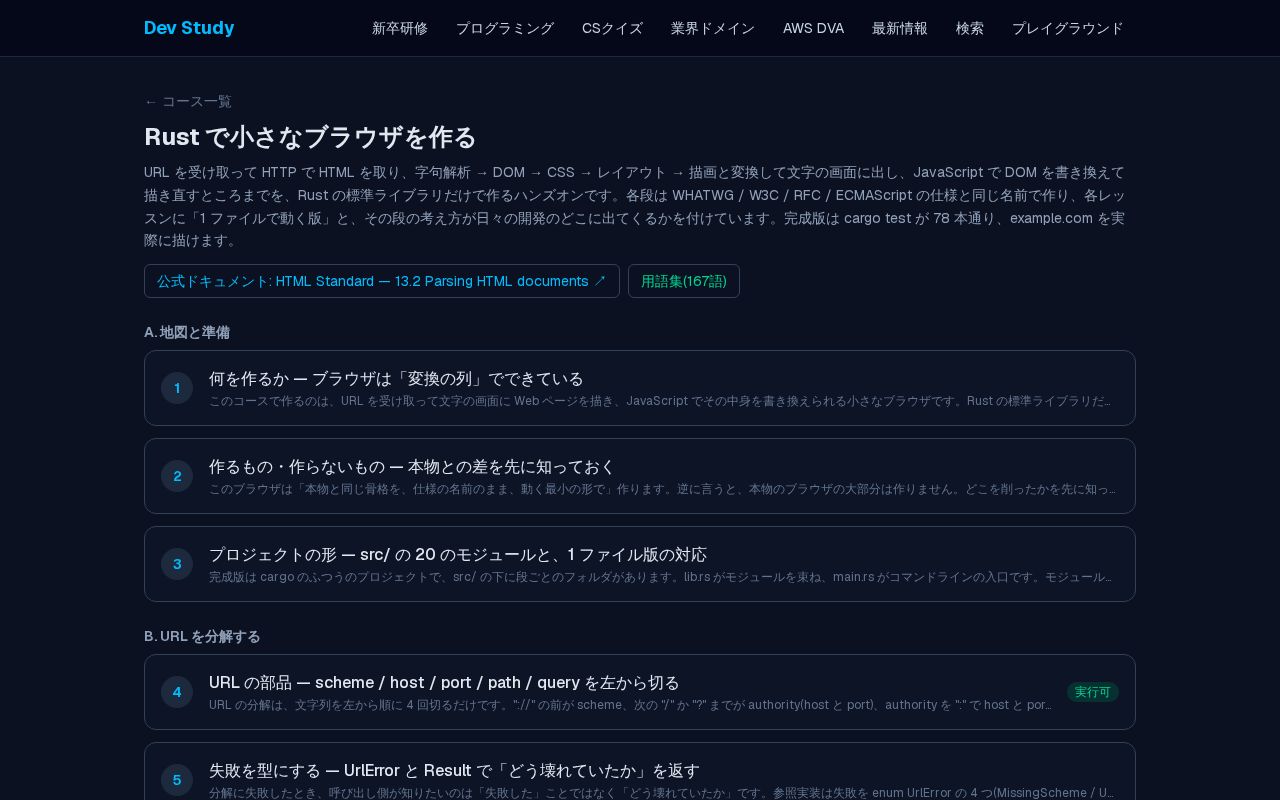Open the 用語集(167語) glossary button

(x=684, y=281)
